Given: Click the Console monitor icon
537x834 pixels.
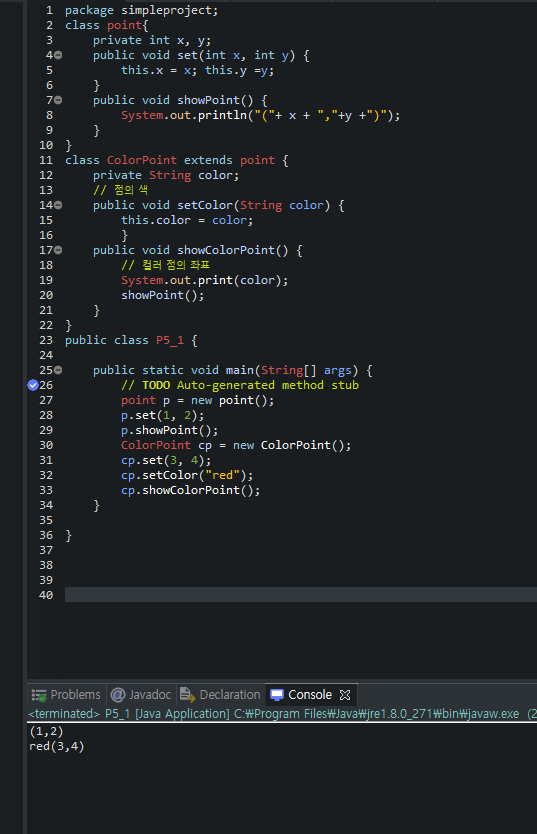Looking at the screenshot, I should 277,695.
